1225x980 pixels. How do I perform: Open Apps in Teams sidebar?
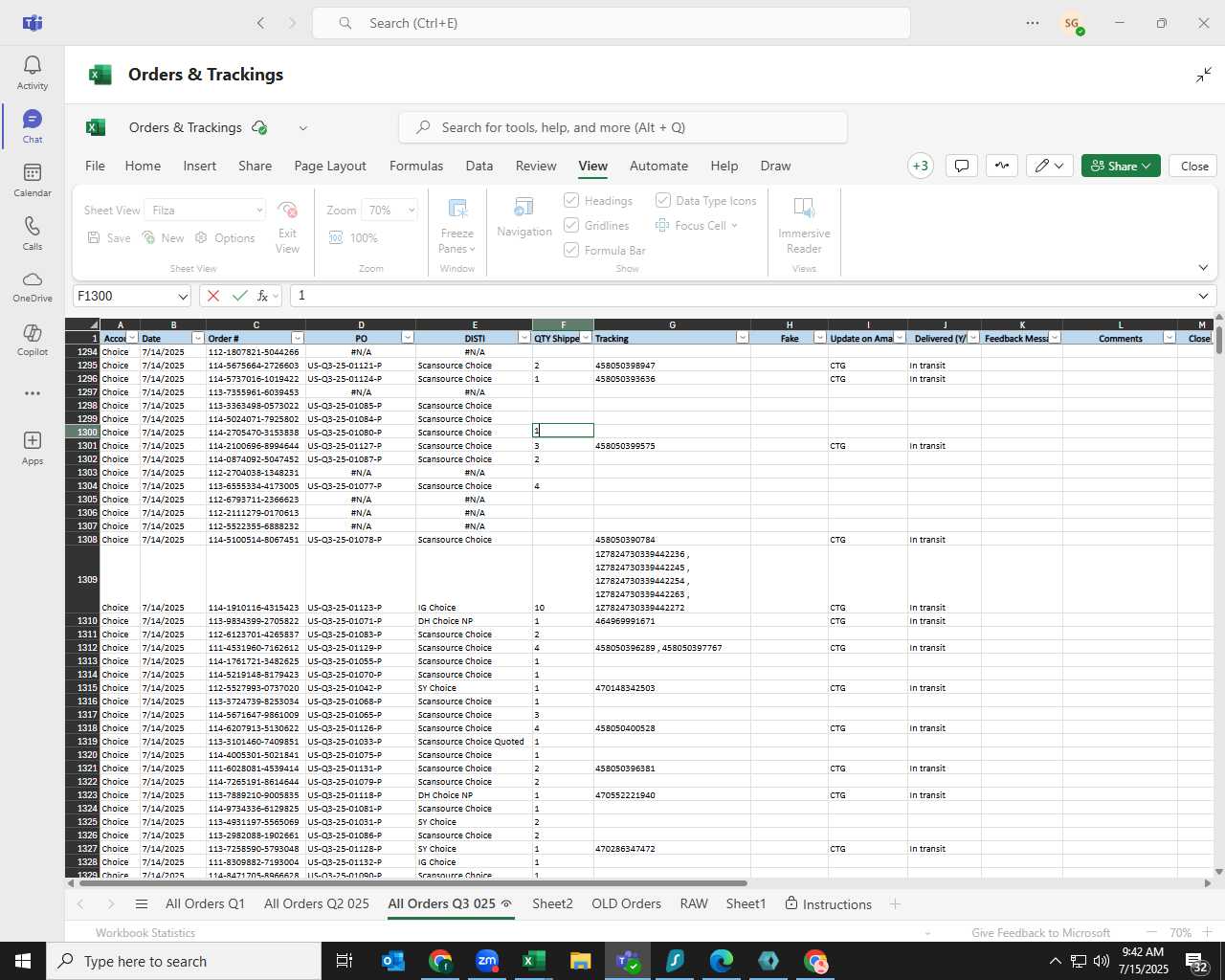[33, 448]
